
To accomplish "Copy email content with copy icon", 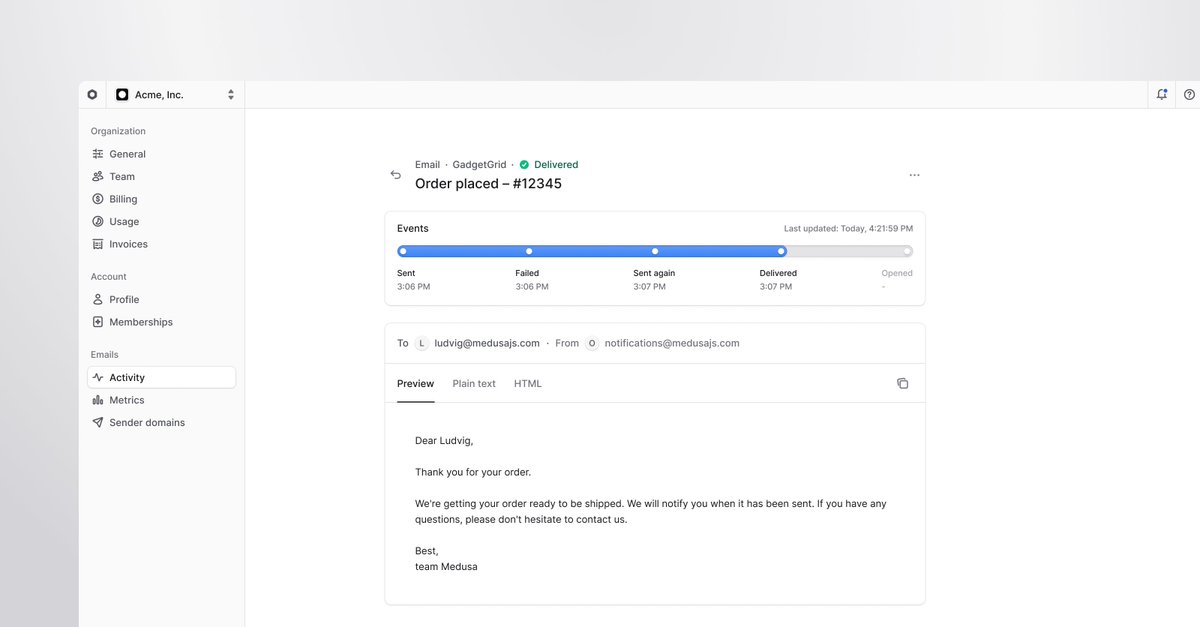I will coord(903,384).
